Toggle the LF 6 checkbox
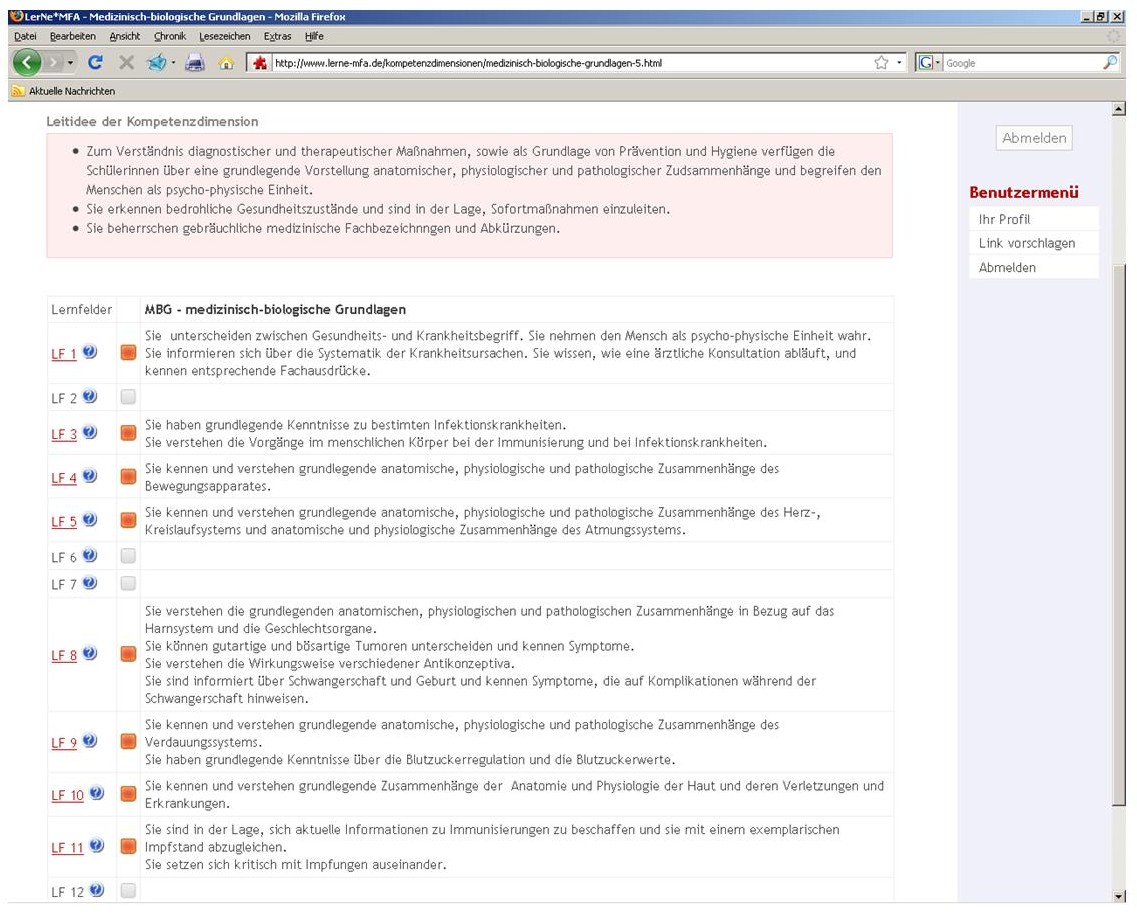The width and height of the screenshot is (1137, 915). tap(128, 556)
